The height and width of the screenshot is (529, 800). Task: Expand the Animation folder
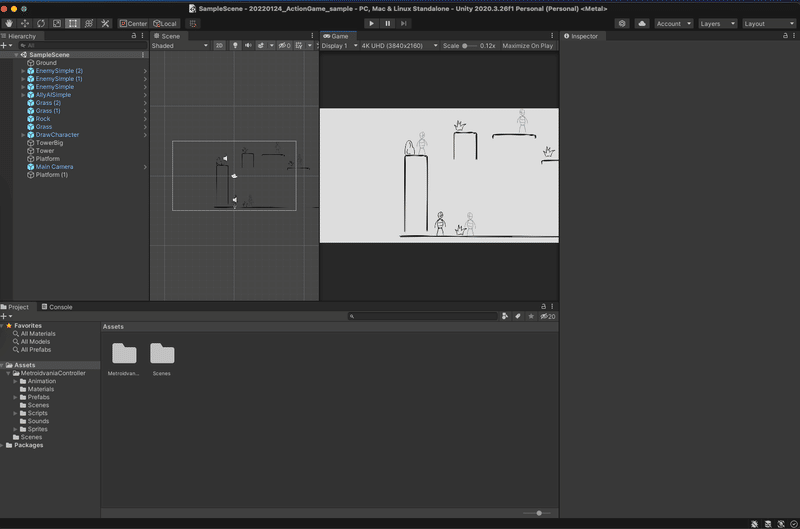click(x=15, y=381)
